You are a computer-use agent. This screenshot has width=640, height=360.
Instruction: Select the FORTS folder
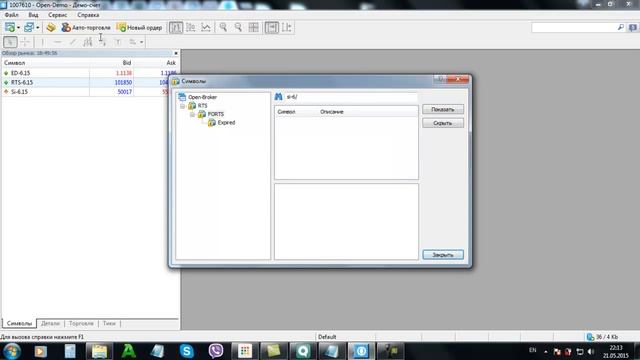point(216,114)
